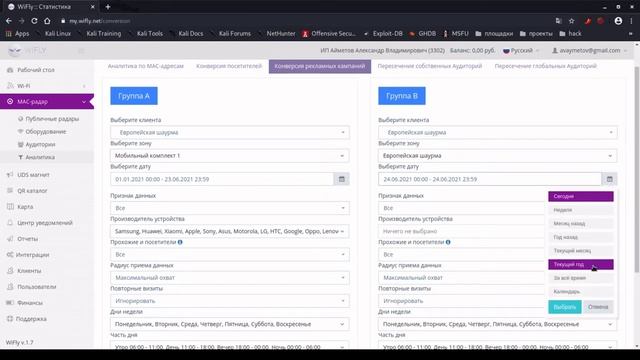
Task: Cancel date picker with Отмена button
Action: coord(598,307)
